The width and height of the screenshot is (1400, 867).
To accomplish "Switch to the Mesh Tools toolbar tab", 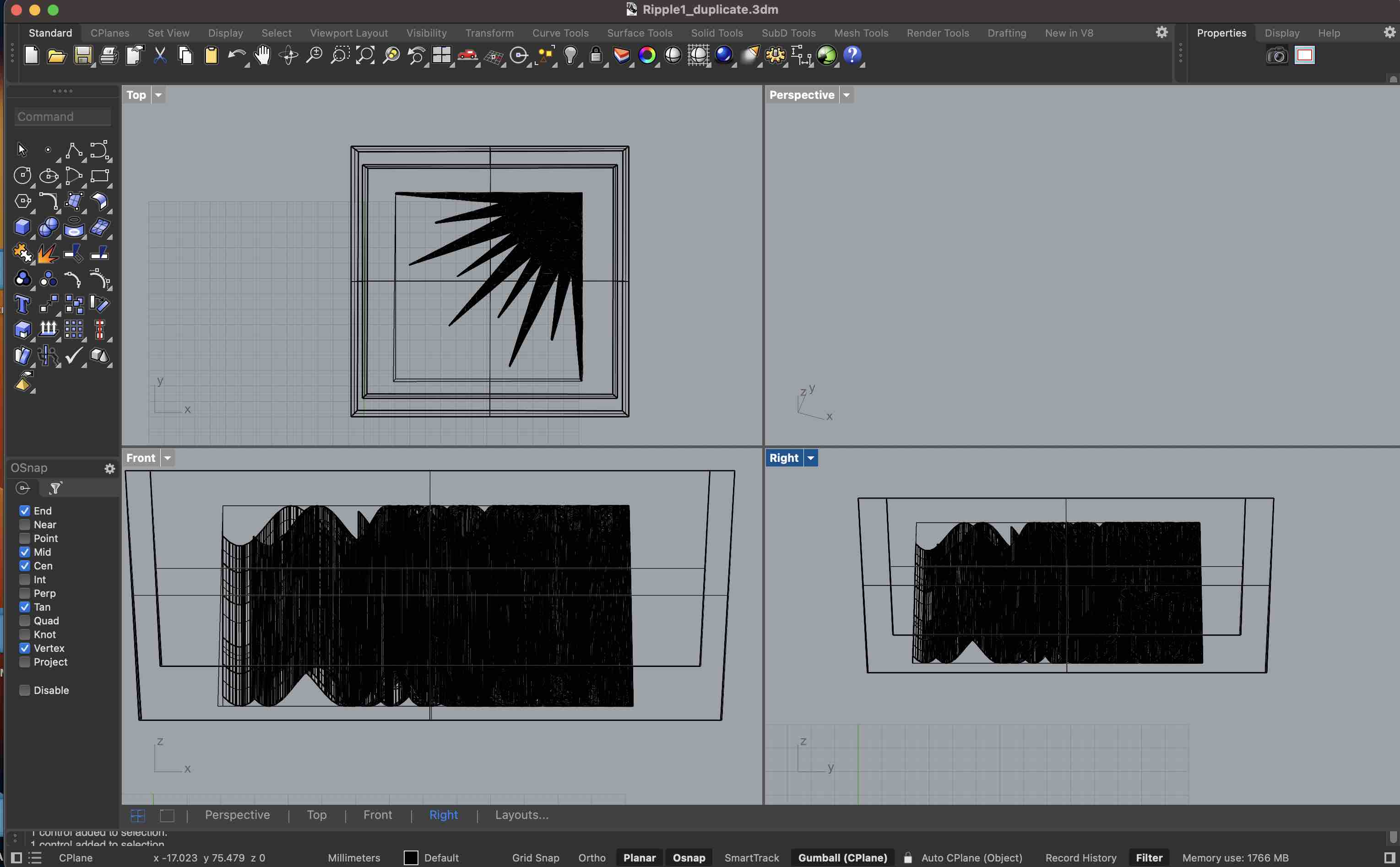I will click(861, 33).
